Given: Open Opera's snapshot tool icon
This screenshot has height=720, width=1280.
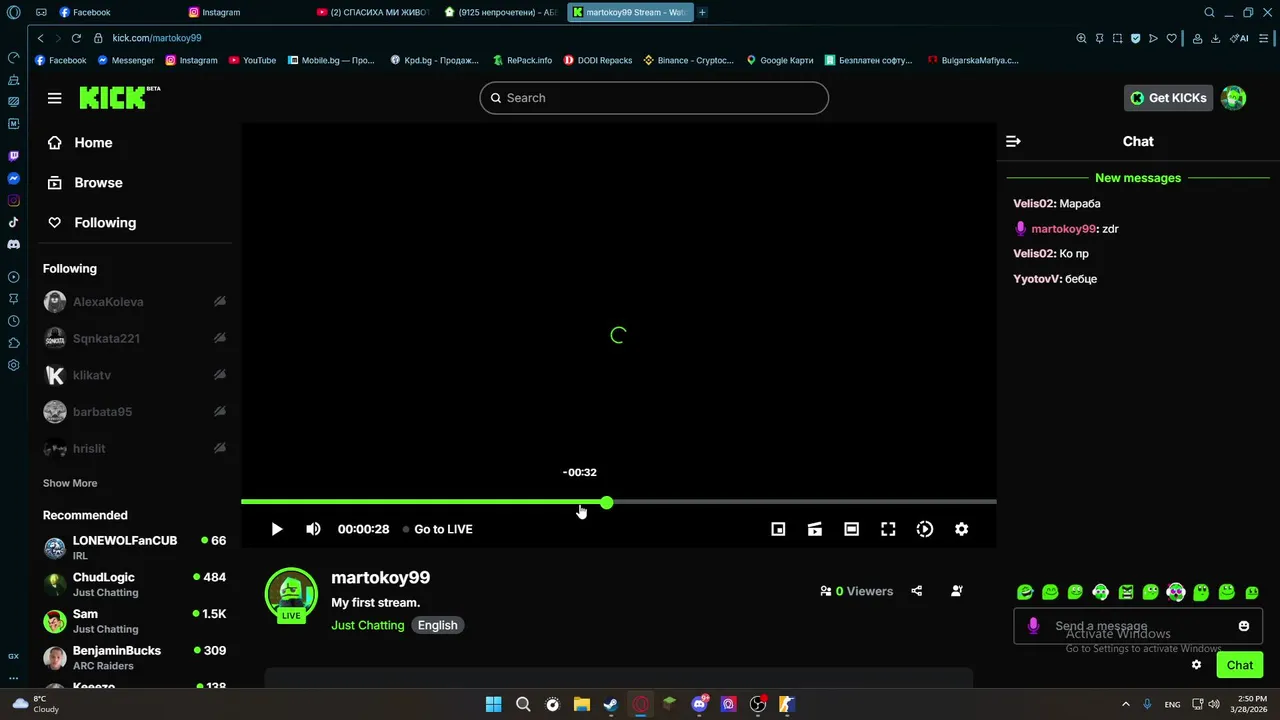Looking at the screenshot, I should pos(1117,38).
